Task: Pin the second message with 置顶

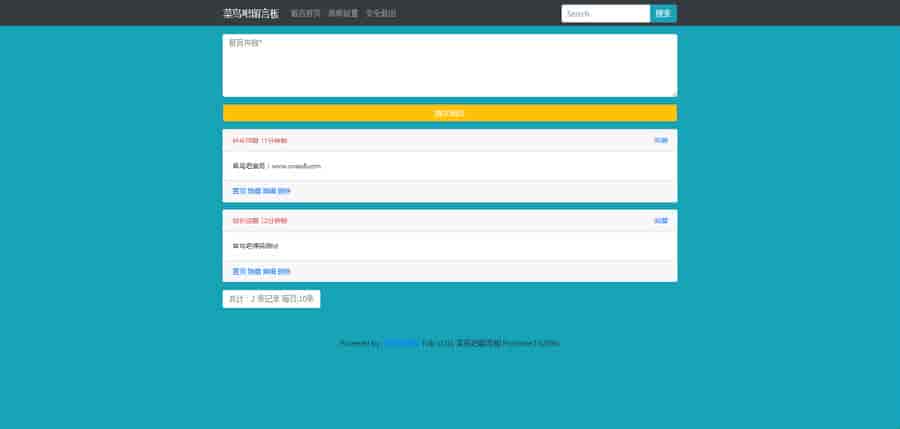Action: coord(239,272)
